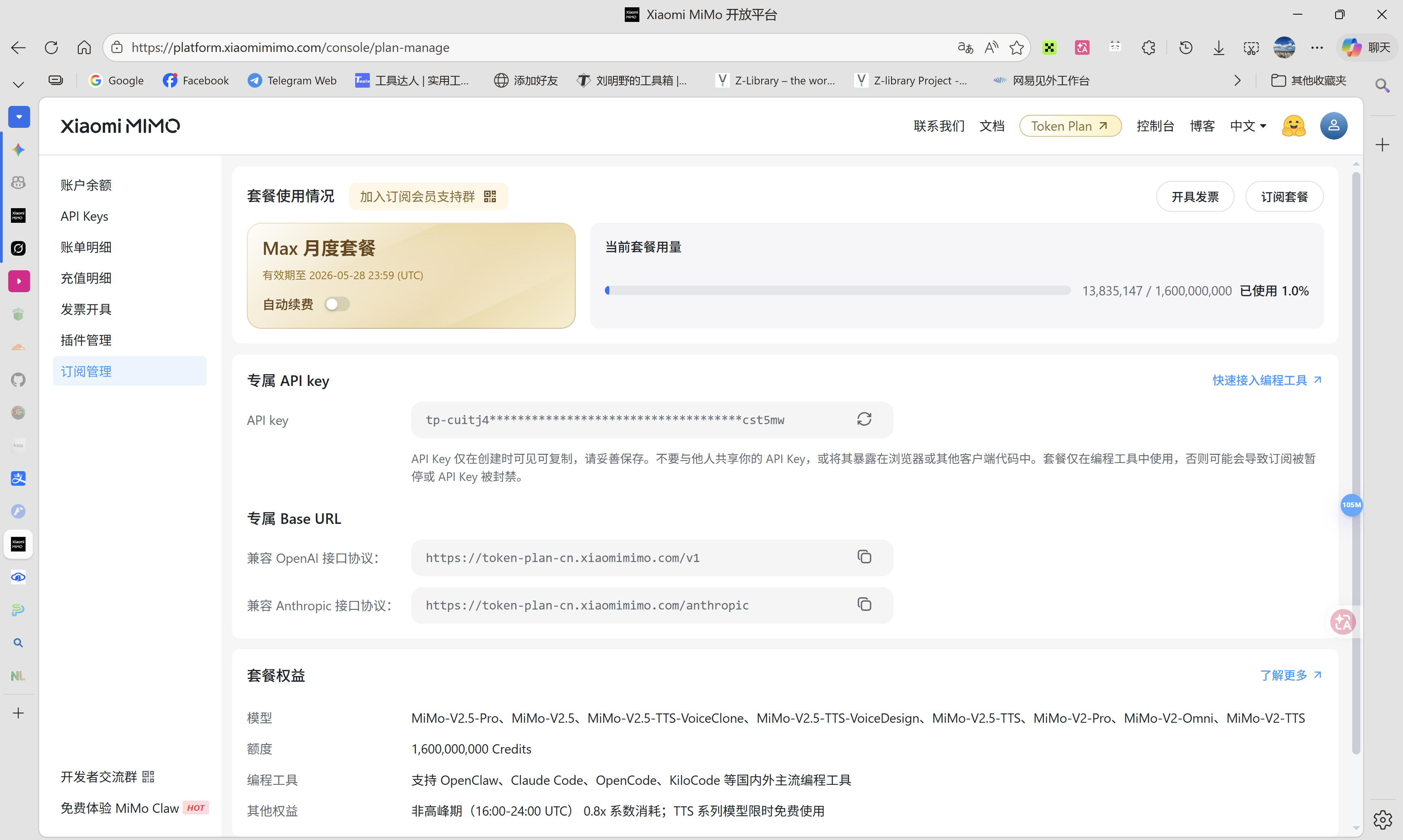Open the 账户余额 sidebar item
The width and height of the screenshot is (1403, 840).
(130, 185)
